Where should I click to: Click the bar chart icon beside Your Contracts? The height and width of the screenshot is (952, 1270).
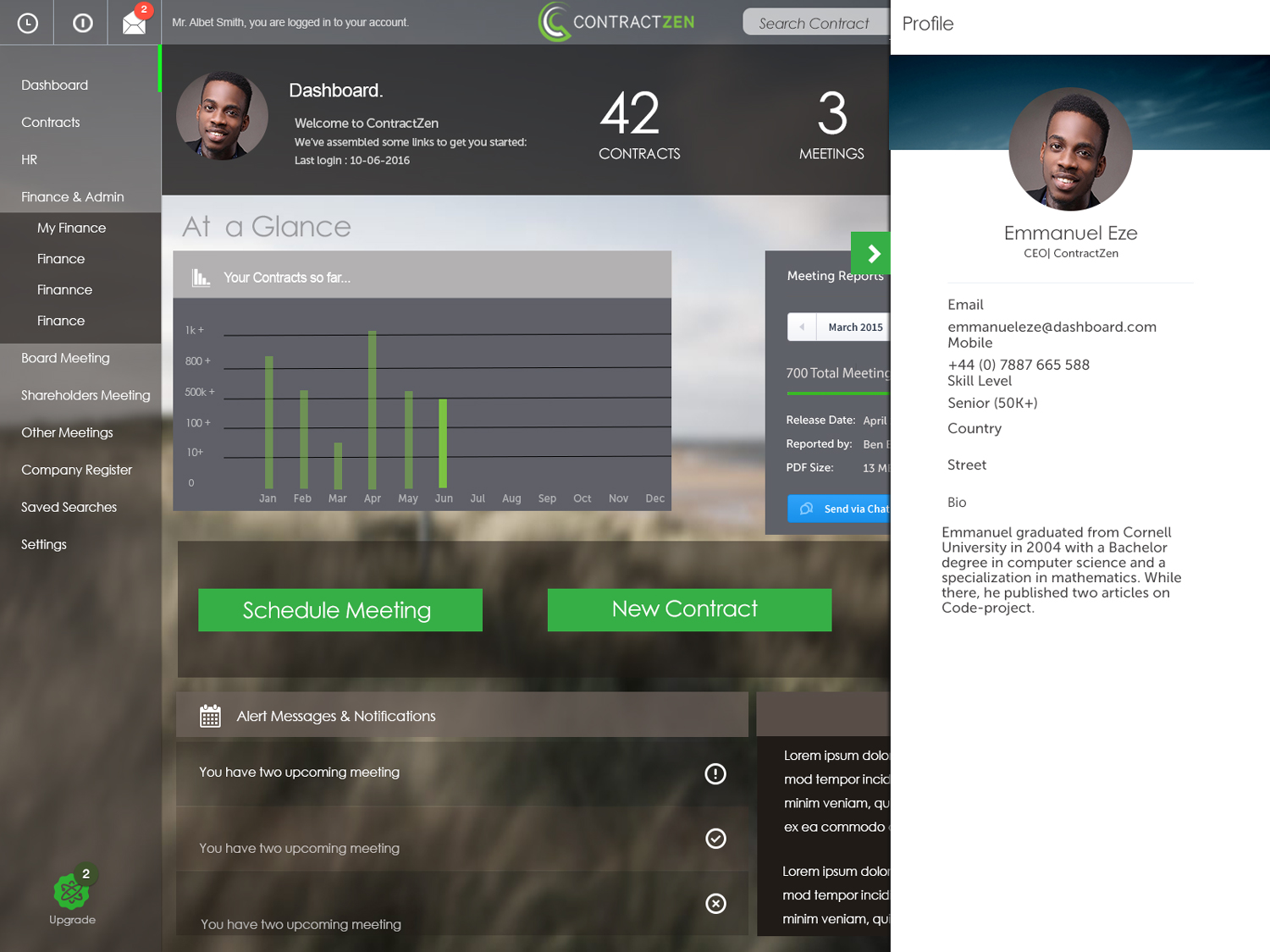201,278
